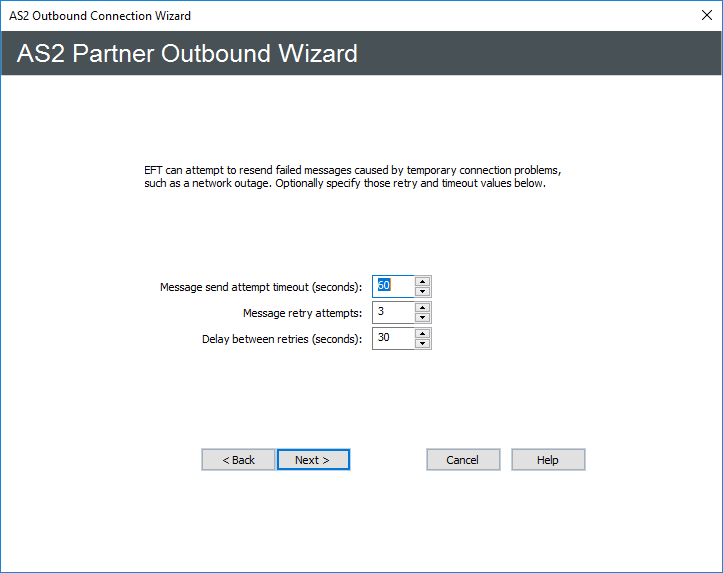The image size is (723, 573).
Task: Click the message retry attempts field
Action: point(393,312)
